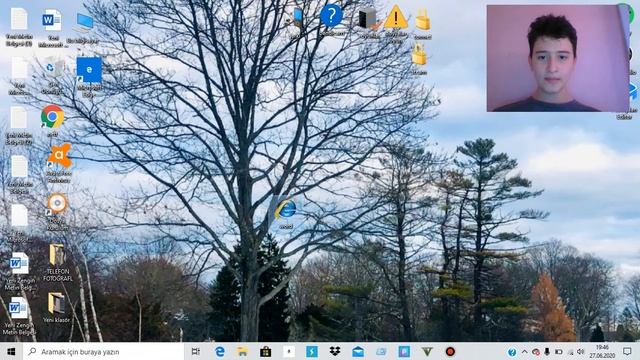
Task: Open the Windows Start menu
Action: point(11,351)
